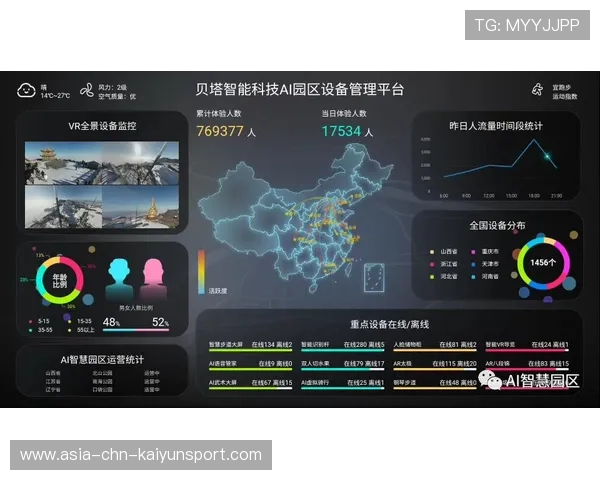
Task: Click the 1456 device count donut chart
Action: (543, 262)
